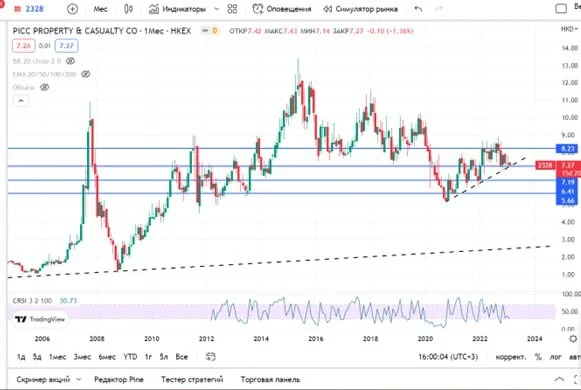Open go-to-date calendar icon
The image size is (581, 390).
211,357
